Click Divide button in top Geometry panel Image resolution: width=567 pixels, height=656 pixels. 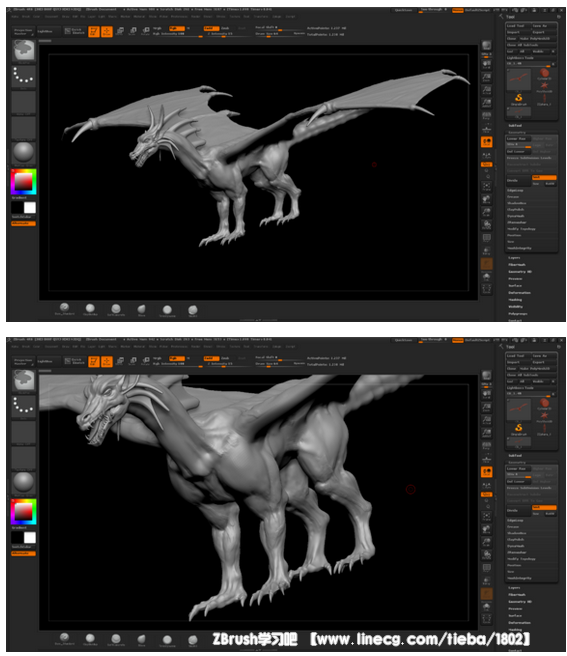518,180
